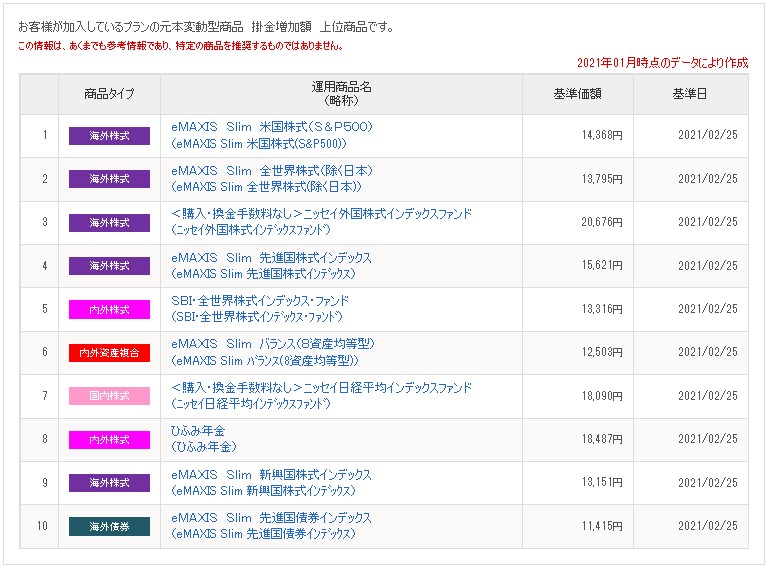Select the price 18,487円
The height and width of the screenshot is (566, 767).
click(x=602, y=439)
